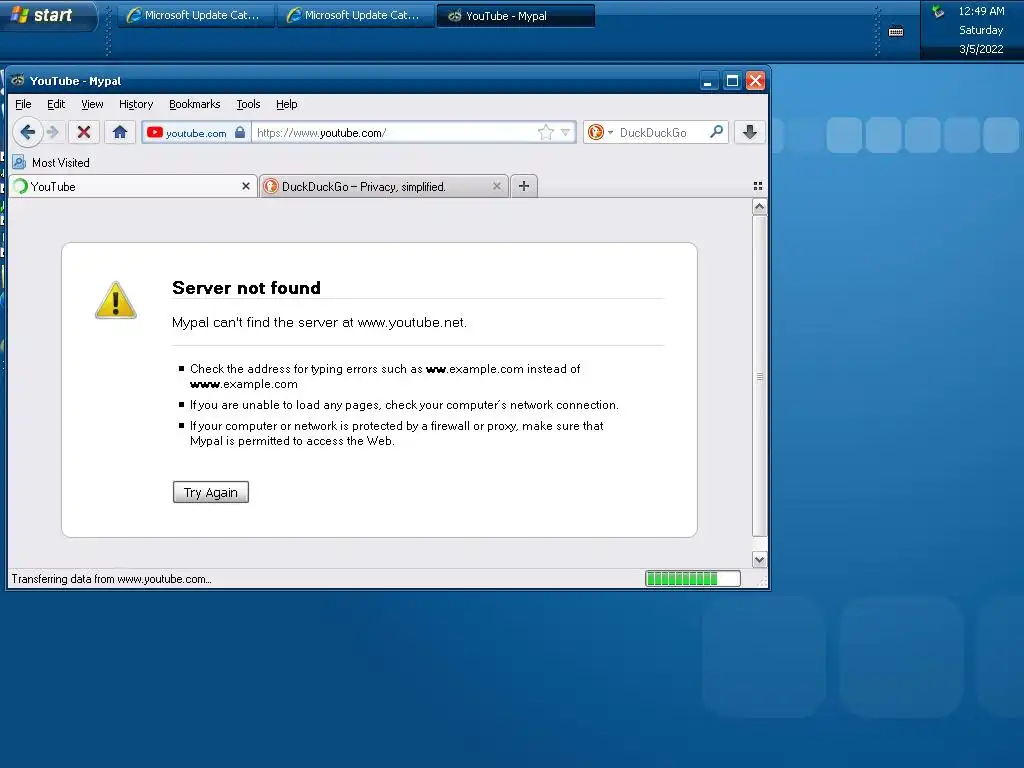The height and width of the screenshot is (768, 1024).
Task: Open the tab groups grid icon
Action: (x=758, y=186)
